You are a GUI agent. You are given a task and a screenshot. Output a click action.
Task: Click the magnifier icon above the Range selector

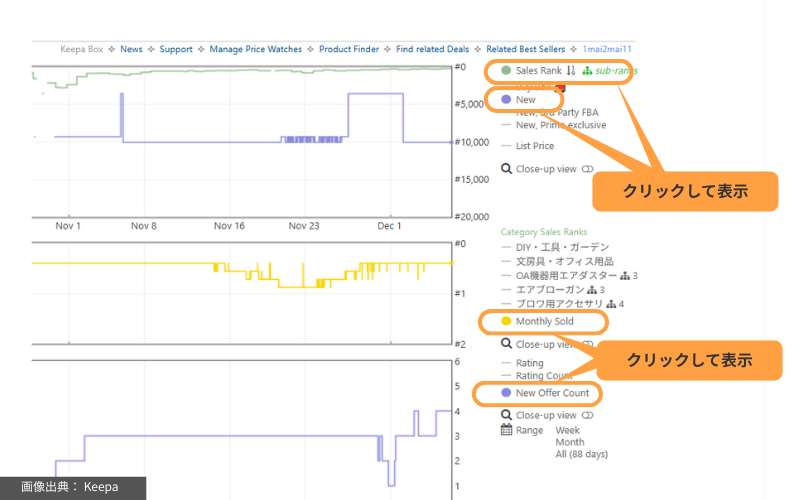coord(506,415)
